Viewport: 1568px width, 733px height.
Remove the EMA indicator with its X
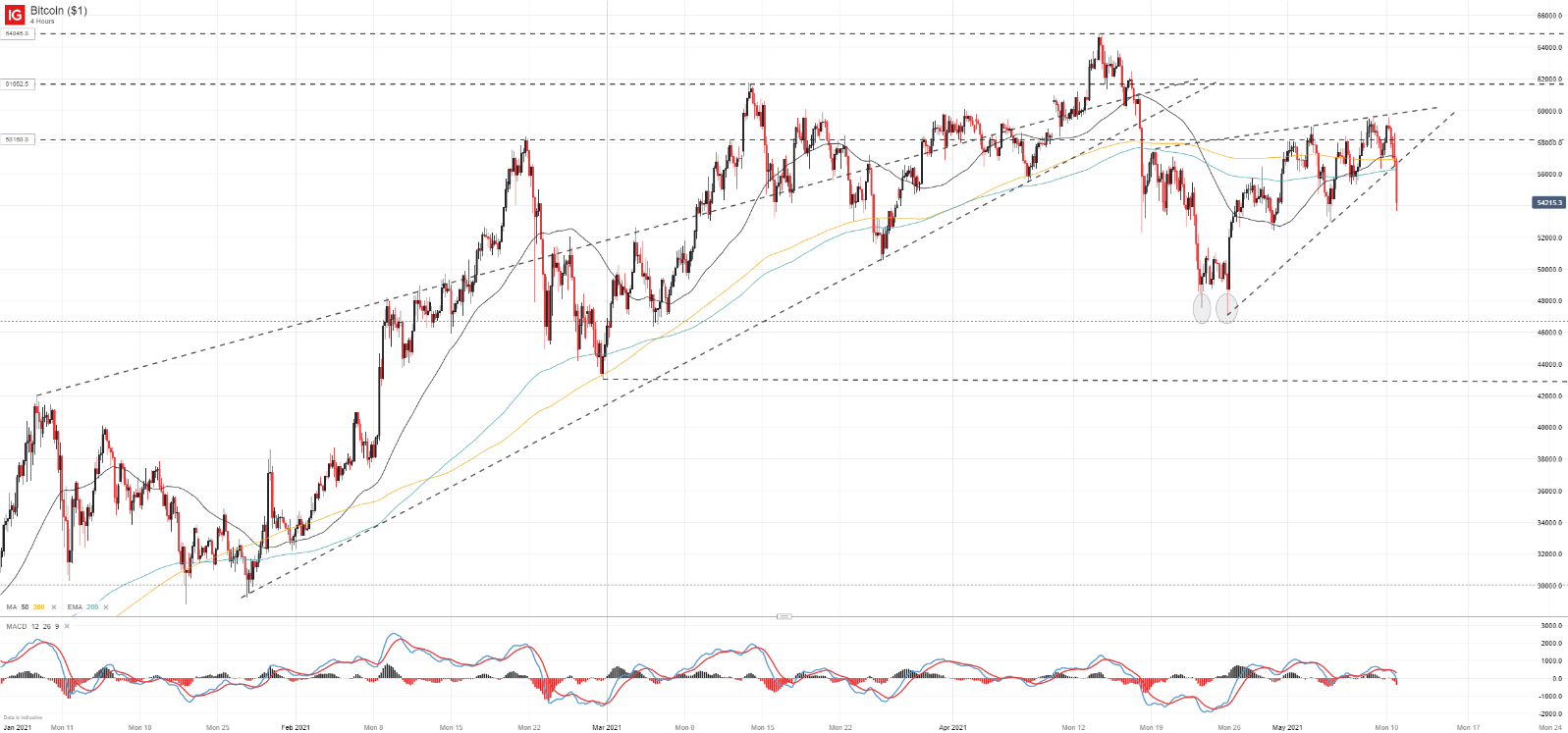click(106, 607)
